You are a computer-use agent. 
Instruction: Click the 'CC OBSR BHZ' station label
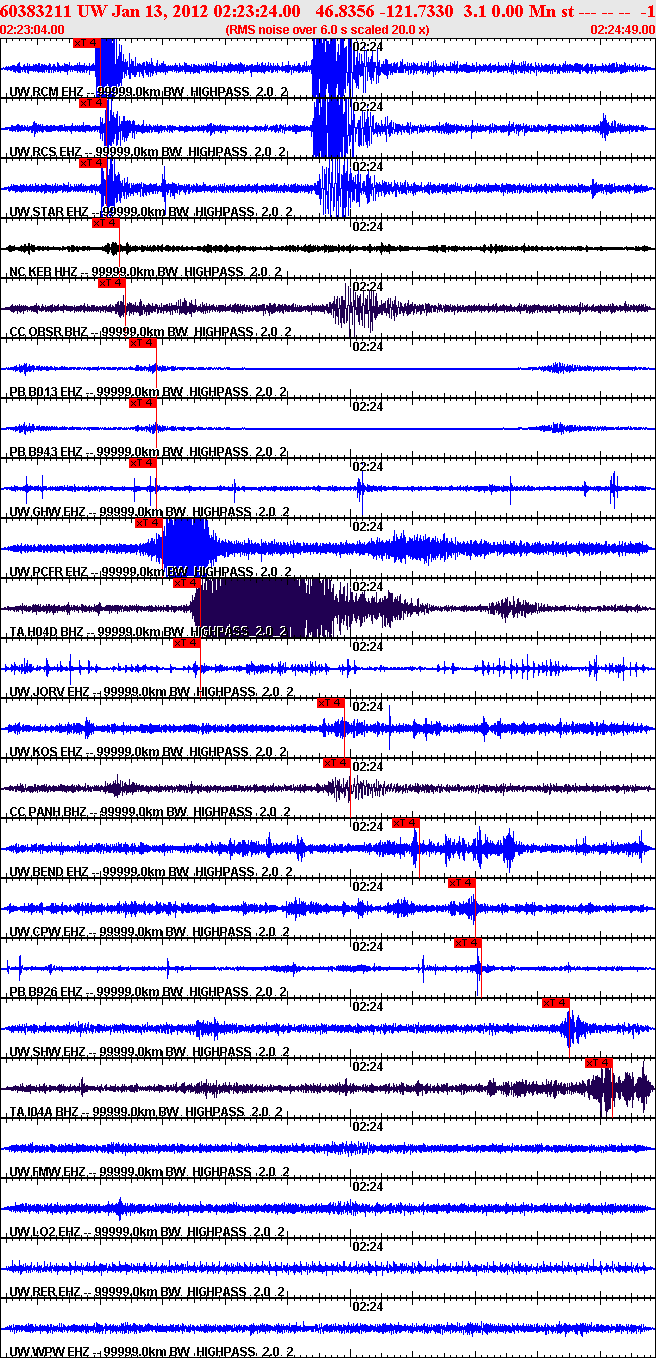pyautogui.click(x=50, y=332)
